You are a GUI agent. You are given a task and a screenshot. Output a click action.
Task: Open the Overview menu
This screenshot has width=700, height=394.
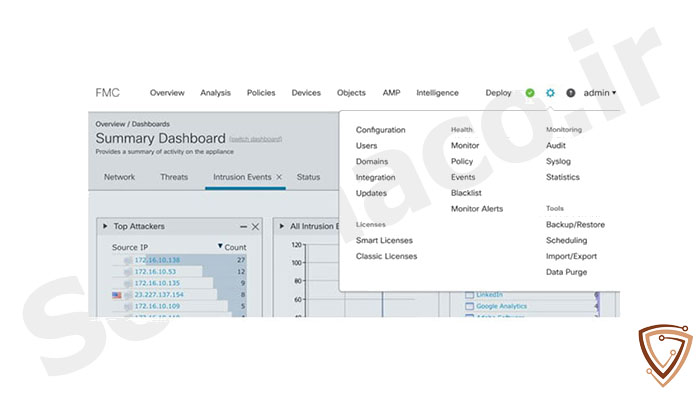167,93
